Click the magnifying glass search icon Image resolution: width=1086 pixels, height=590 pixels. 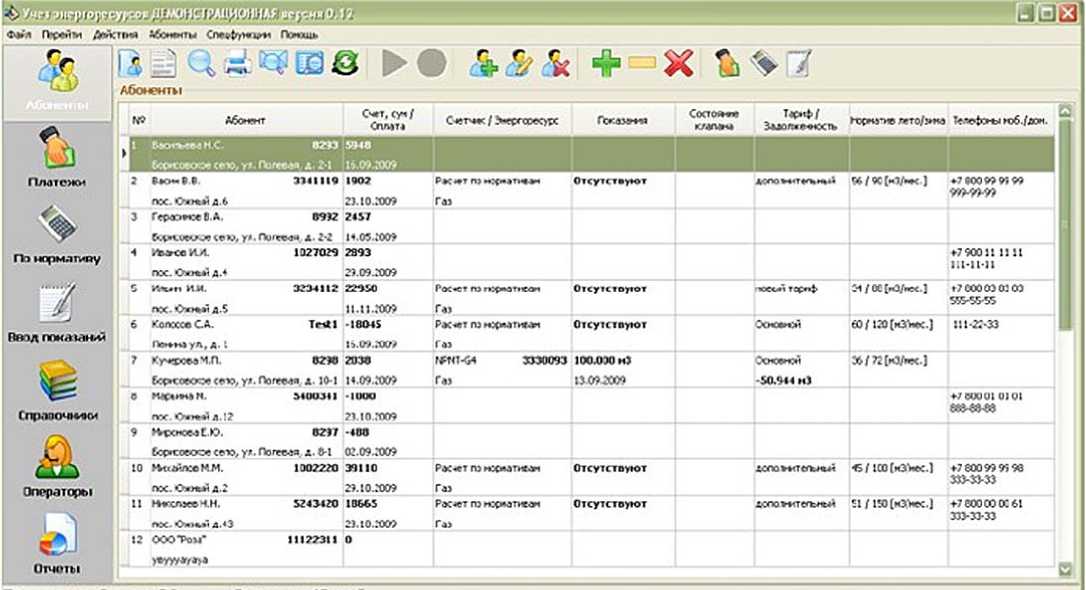pos(202,63)
